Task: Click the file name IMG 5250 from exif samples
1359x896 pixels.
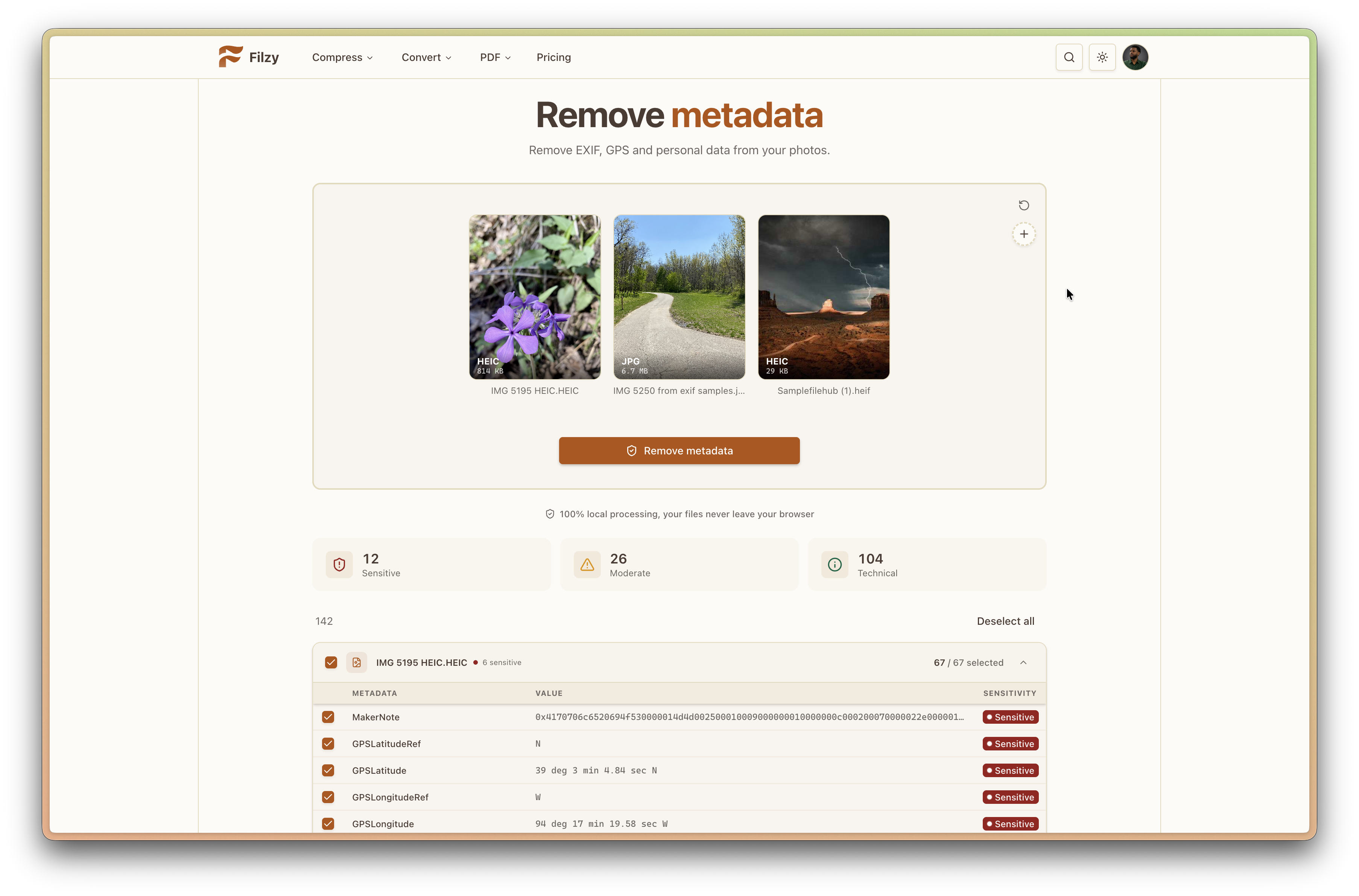Action: click(x=679, y=390)
